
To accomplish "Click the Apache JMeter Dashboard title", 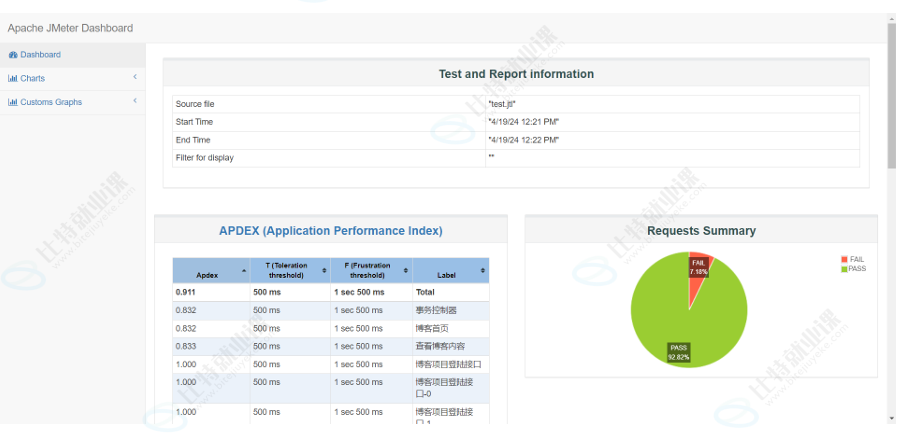I will pos(70,28).
